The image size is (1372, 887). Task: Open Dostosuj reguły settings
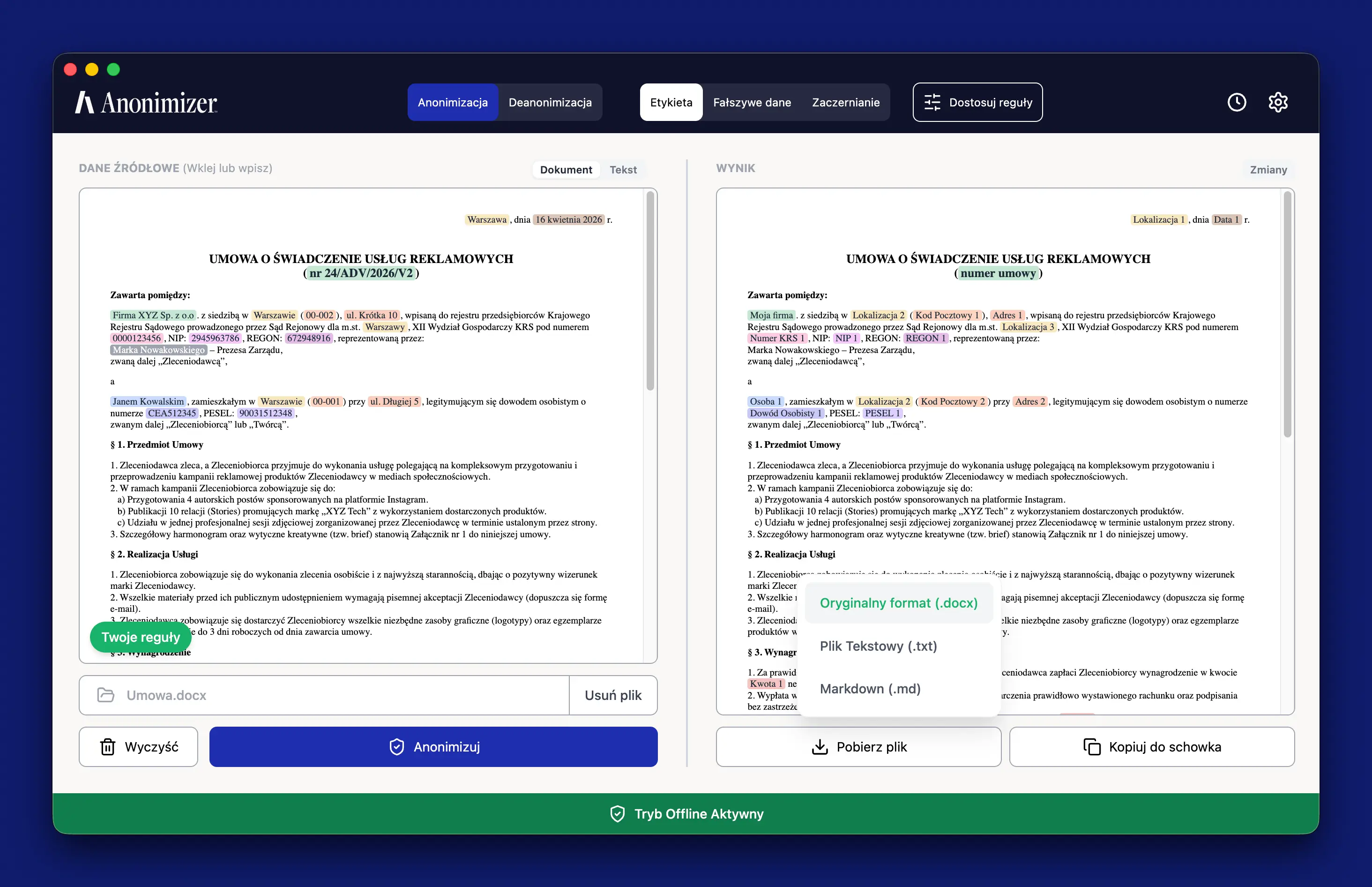(977, 103)
